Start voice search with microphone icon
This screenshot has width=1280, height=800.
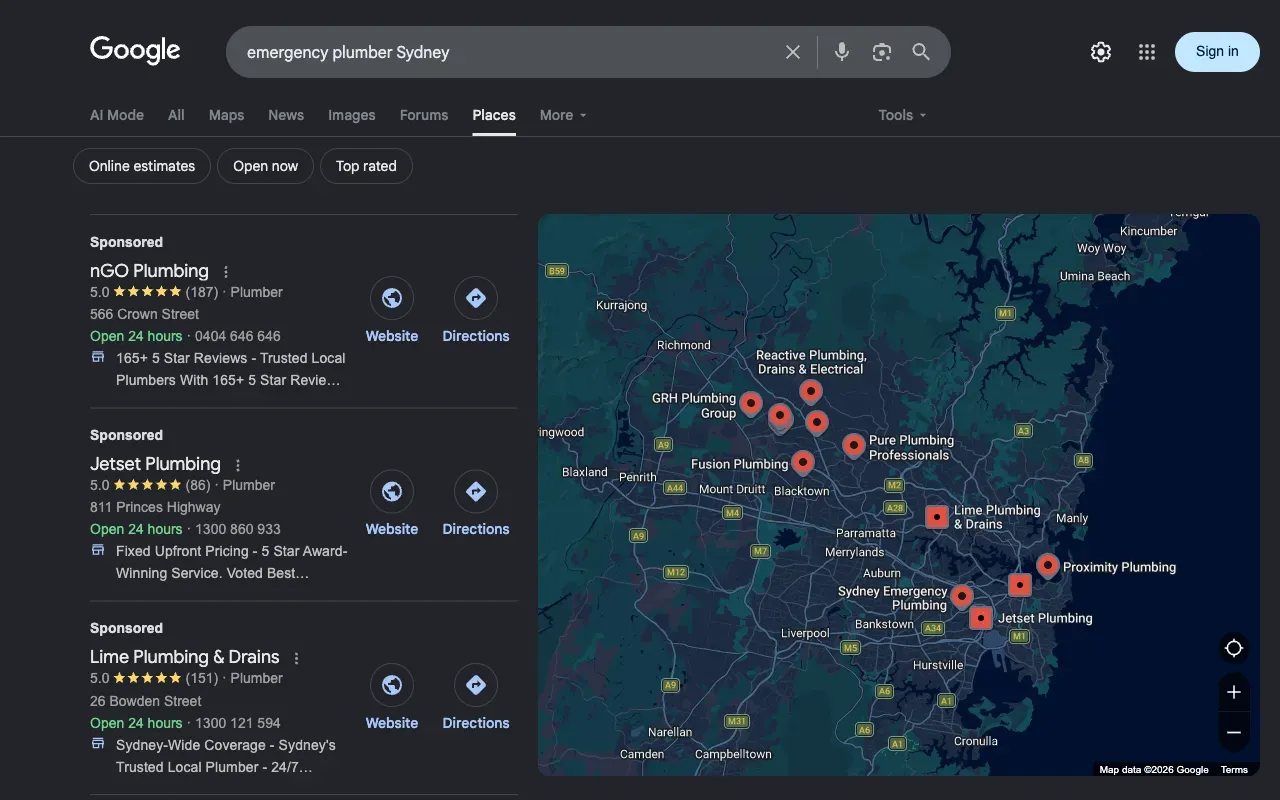pyautogui.click(x=842, y=52)
